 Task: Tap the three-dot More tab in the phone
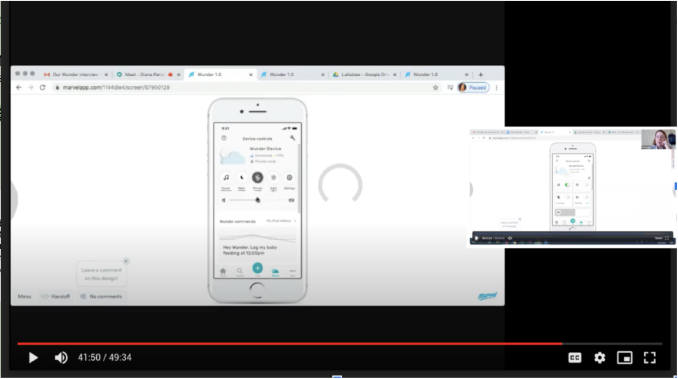click(293, 272)
